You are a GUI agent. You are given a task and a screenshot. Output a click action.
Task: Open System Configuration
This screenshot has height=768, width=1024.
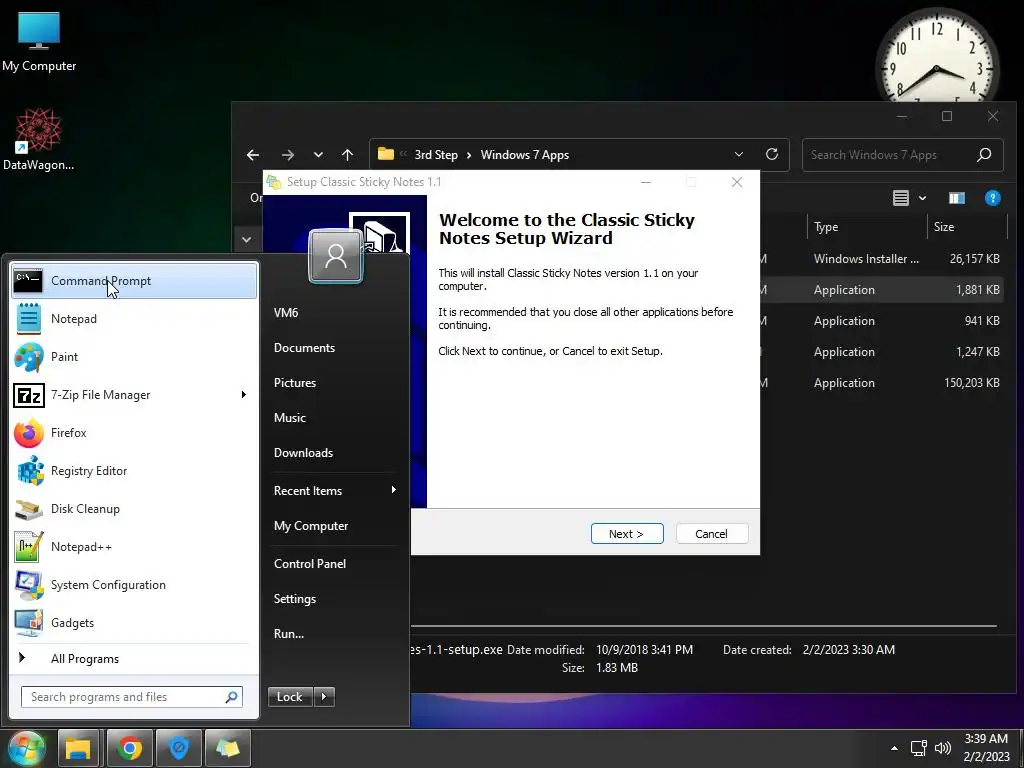134,584
